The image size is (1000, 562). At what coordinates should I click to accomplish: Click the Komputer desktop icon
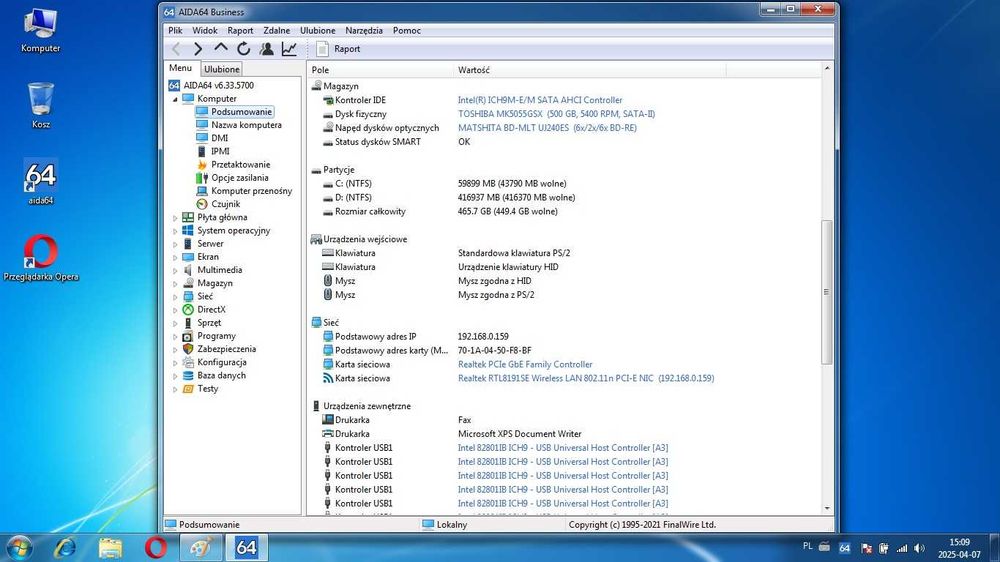coord(41,31)
